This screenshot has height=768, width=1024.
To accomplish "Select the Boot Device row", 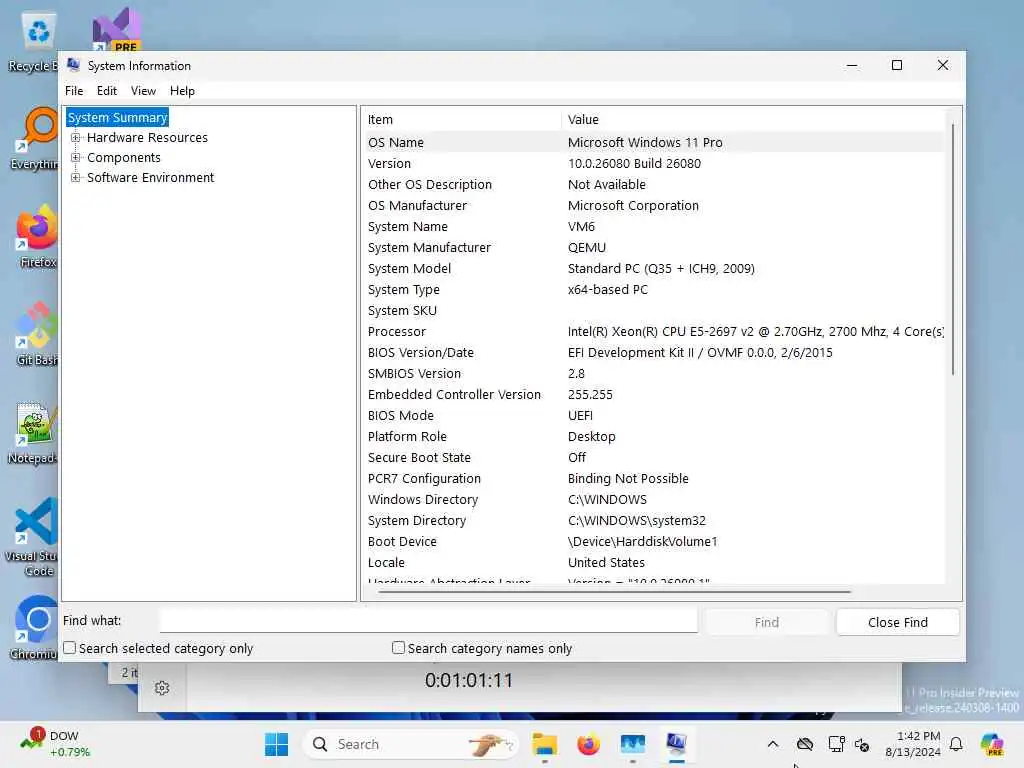I will click(x=653, y=541).
